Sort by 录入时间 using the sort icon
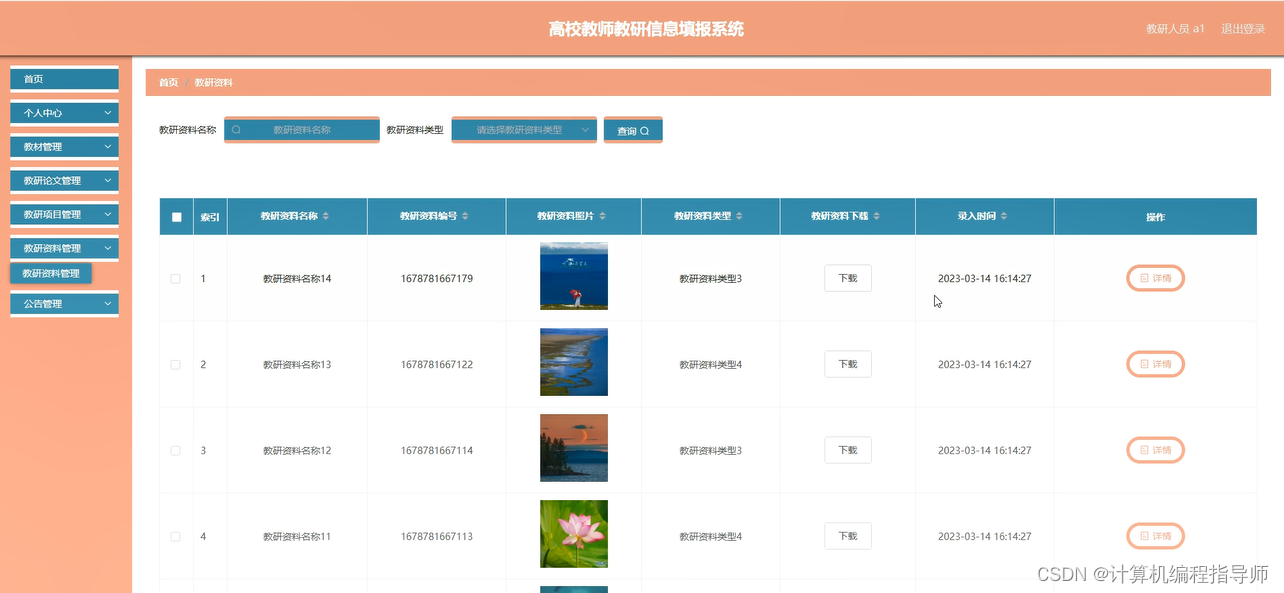 pyautogui.click(x=1002, y=216)
